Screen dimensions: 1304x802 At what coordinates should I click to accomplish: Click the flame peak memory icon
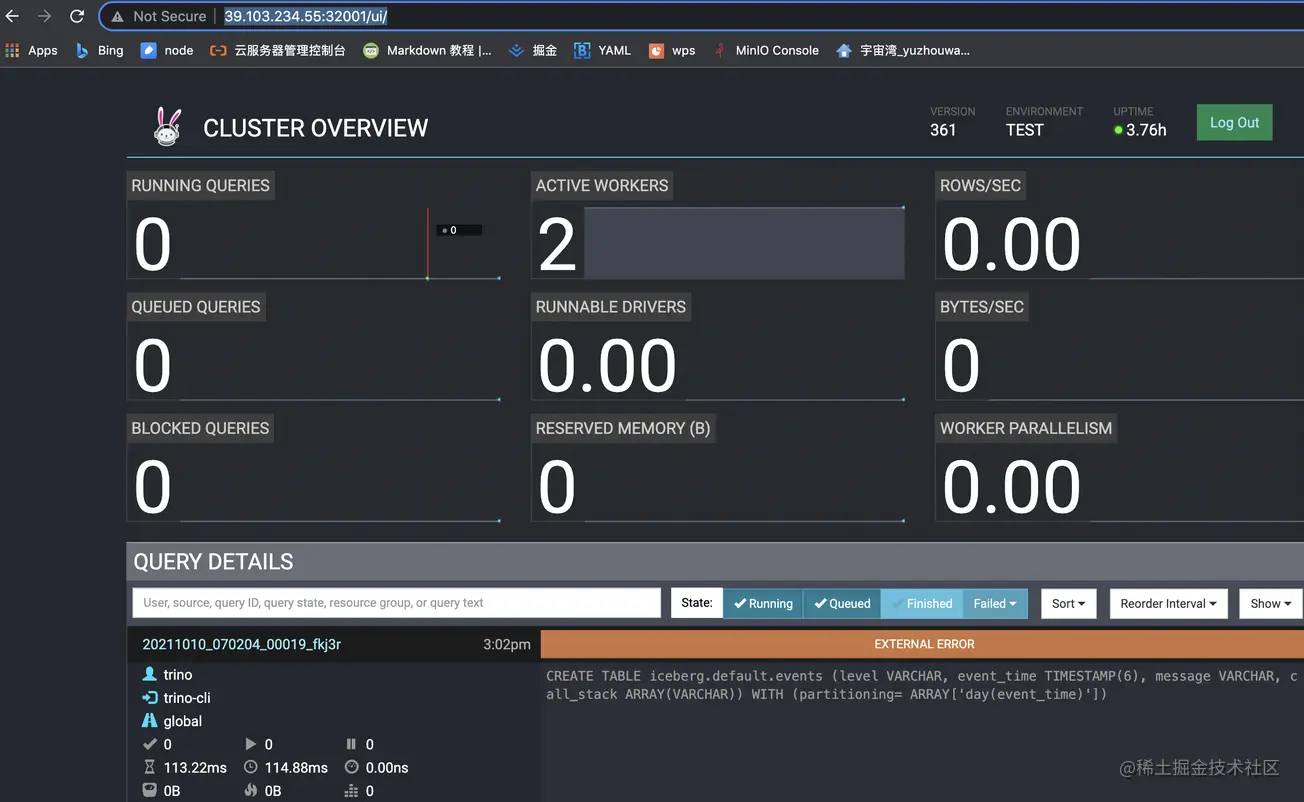(x=251, y=790)
